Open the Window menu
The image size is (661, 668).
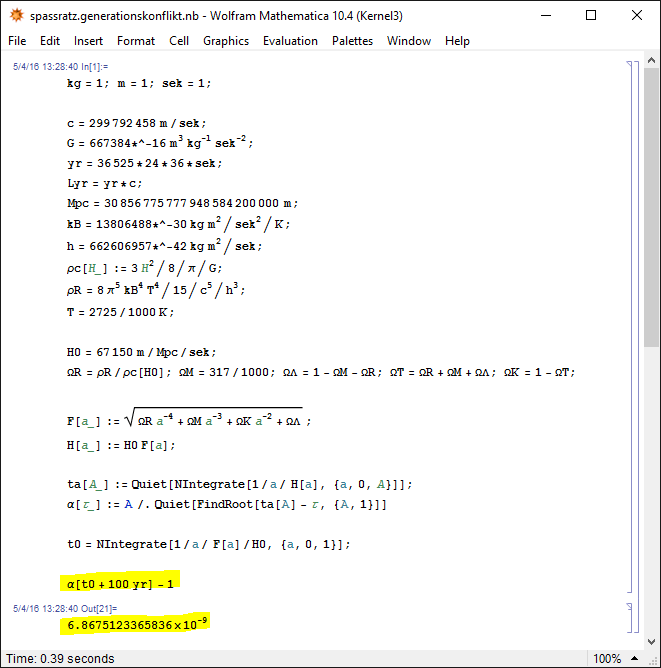tap(409, 41)
